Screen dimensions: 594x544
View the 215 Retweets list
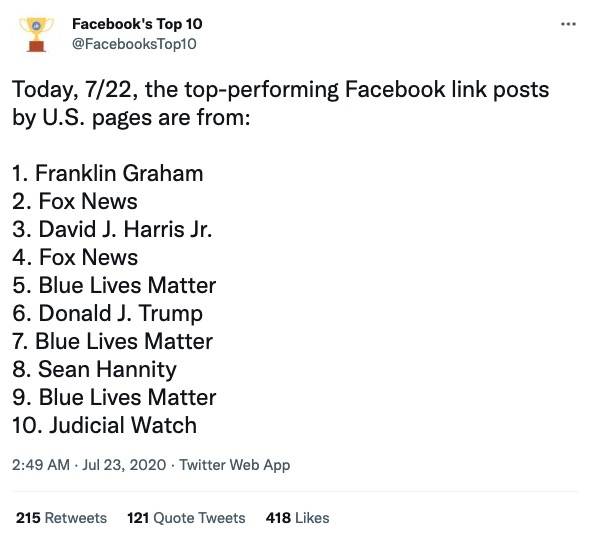point(61,518)
